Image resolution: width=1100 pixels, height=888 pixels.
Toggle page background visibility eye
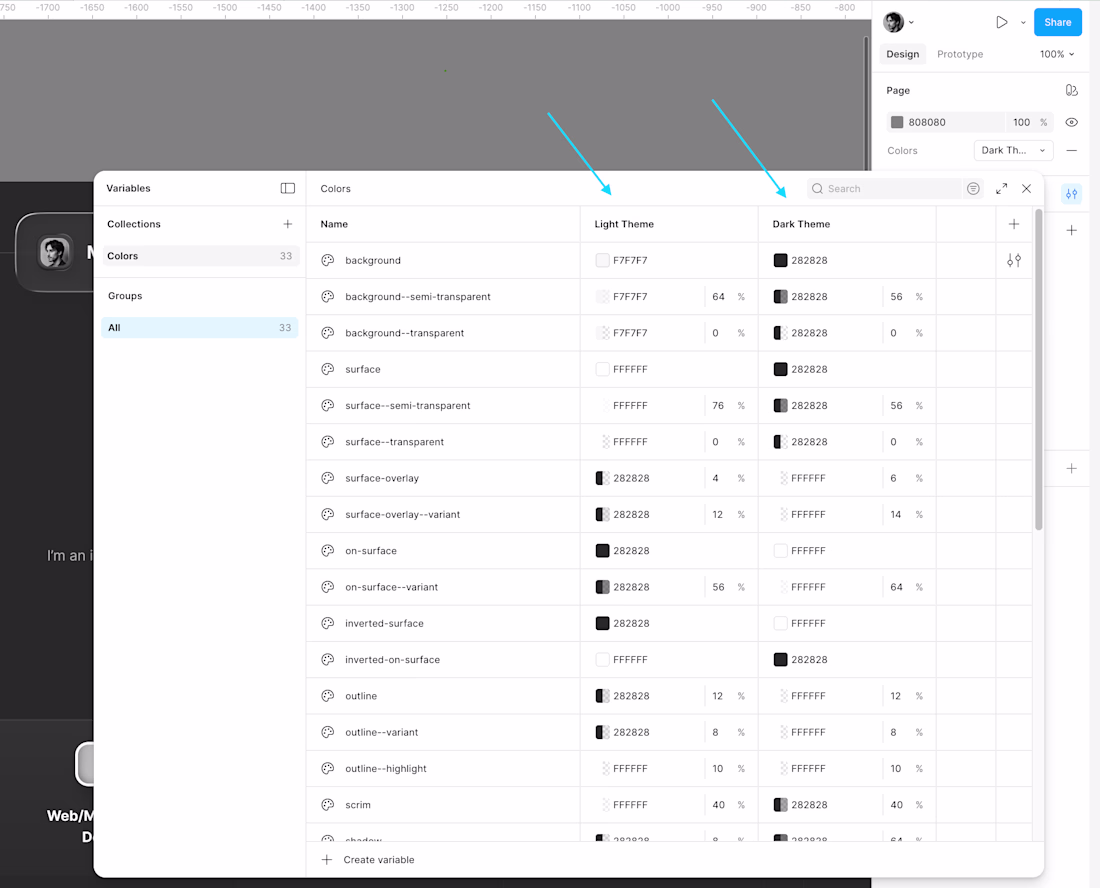[x=1071, y=122]
